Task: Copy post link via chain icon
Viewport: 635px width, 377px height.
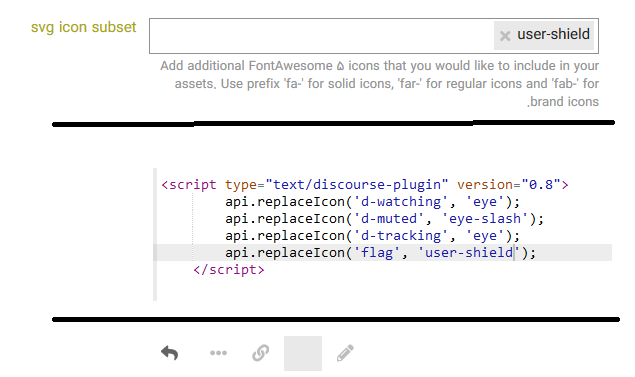Action: click(260, 353)
